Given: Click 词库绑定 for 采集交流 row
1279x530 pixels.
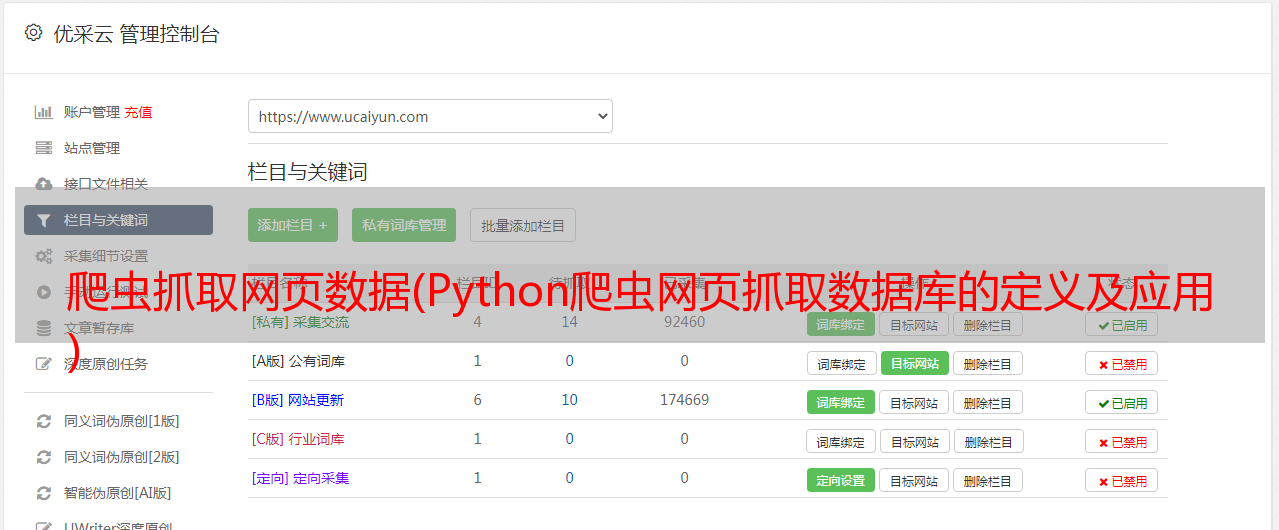Looking at the screenshot, I should pos(841,324).
